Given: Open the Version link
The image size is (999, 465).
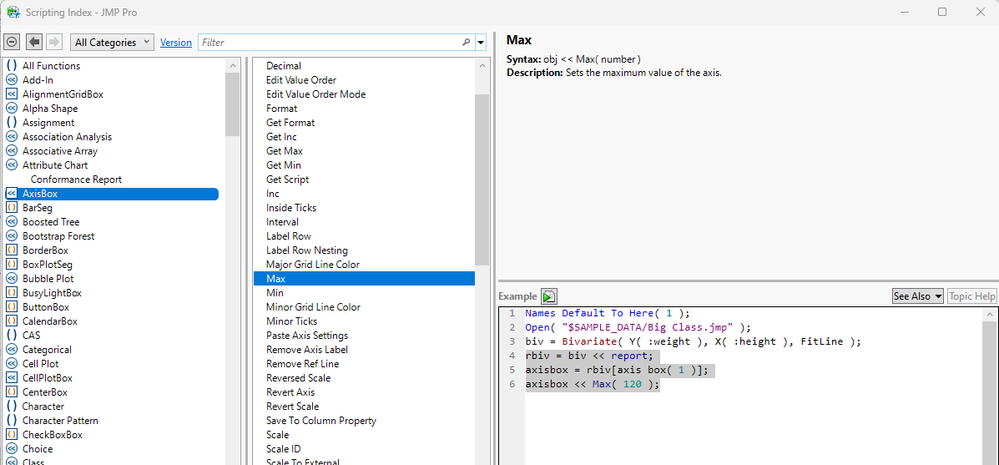Looking at the screenshot, I should 176,43.
